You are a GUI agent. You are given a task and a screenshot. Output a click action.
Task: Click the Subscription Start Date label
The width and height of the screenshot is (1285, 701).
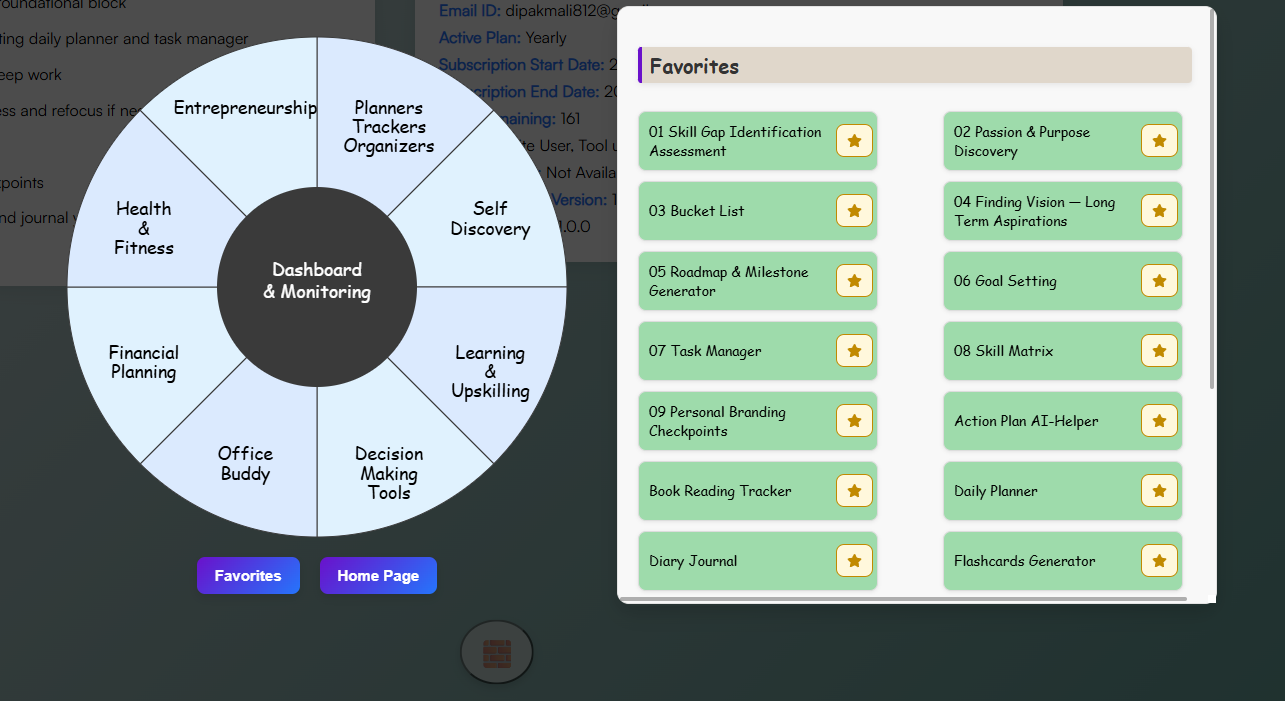[521, 65]
